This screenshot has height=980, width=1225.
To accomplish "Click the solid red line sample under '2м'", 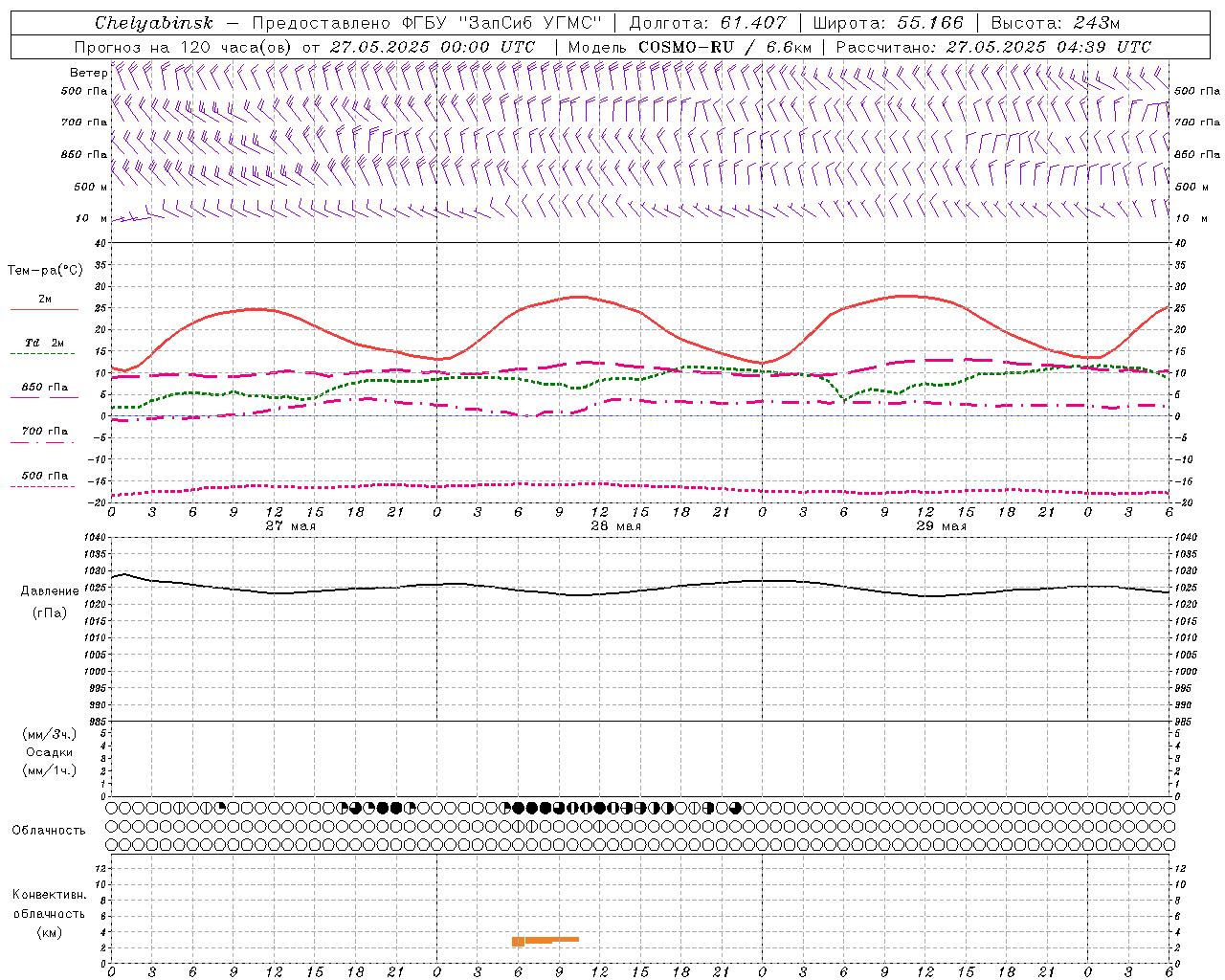I will (44, 310).
